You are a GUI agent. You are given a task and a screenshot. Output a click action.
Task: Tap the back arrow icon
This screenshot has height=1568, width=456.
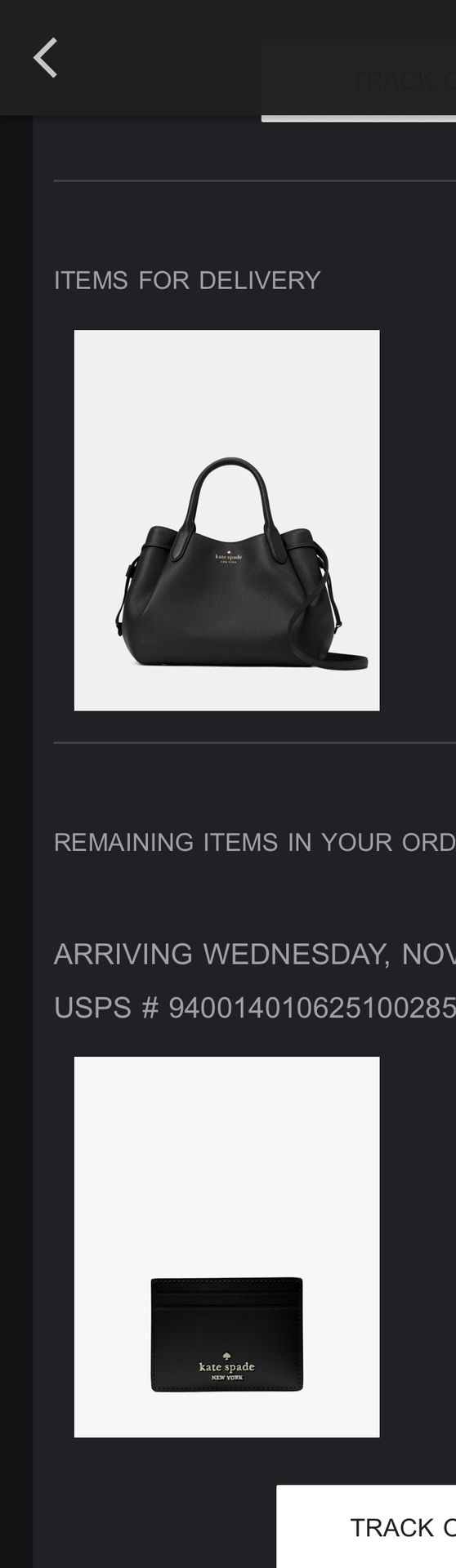tap(45, 58)
